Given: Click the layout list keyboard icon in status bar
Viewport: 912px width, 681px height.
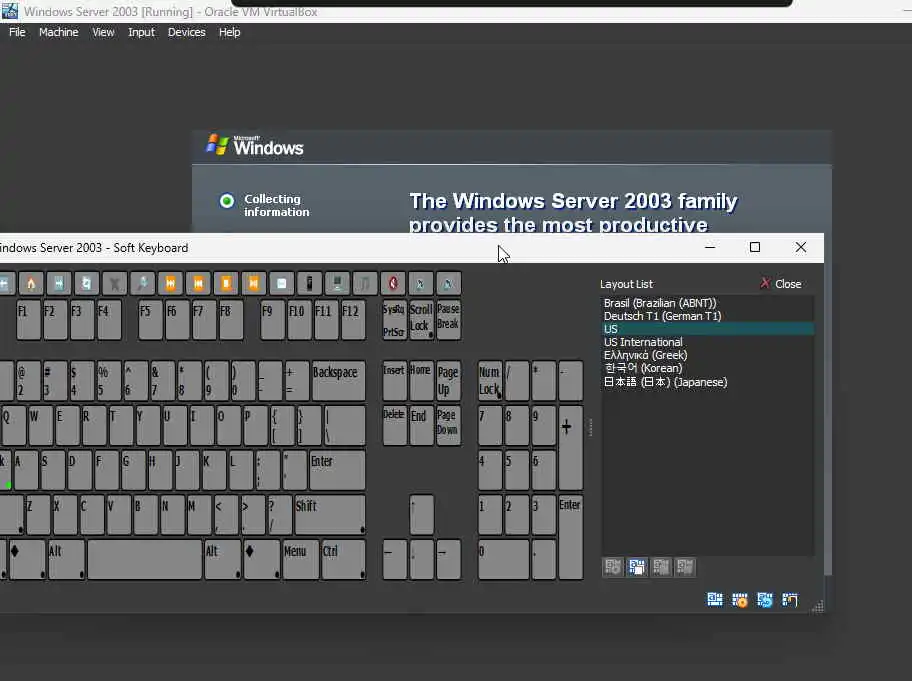Looking at the screenshot, I should pyautogui.click(x=715, y=600).
